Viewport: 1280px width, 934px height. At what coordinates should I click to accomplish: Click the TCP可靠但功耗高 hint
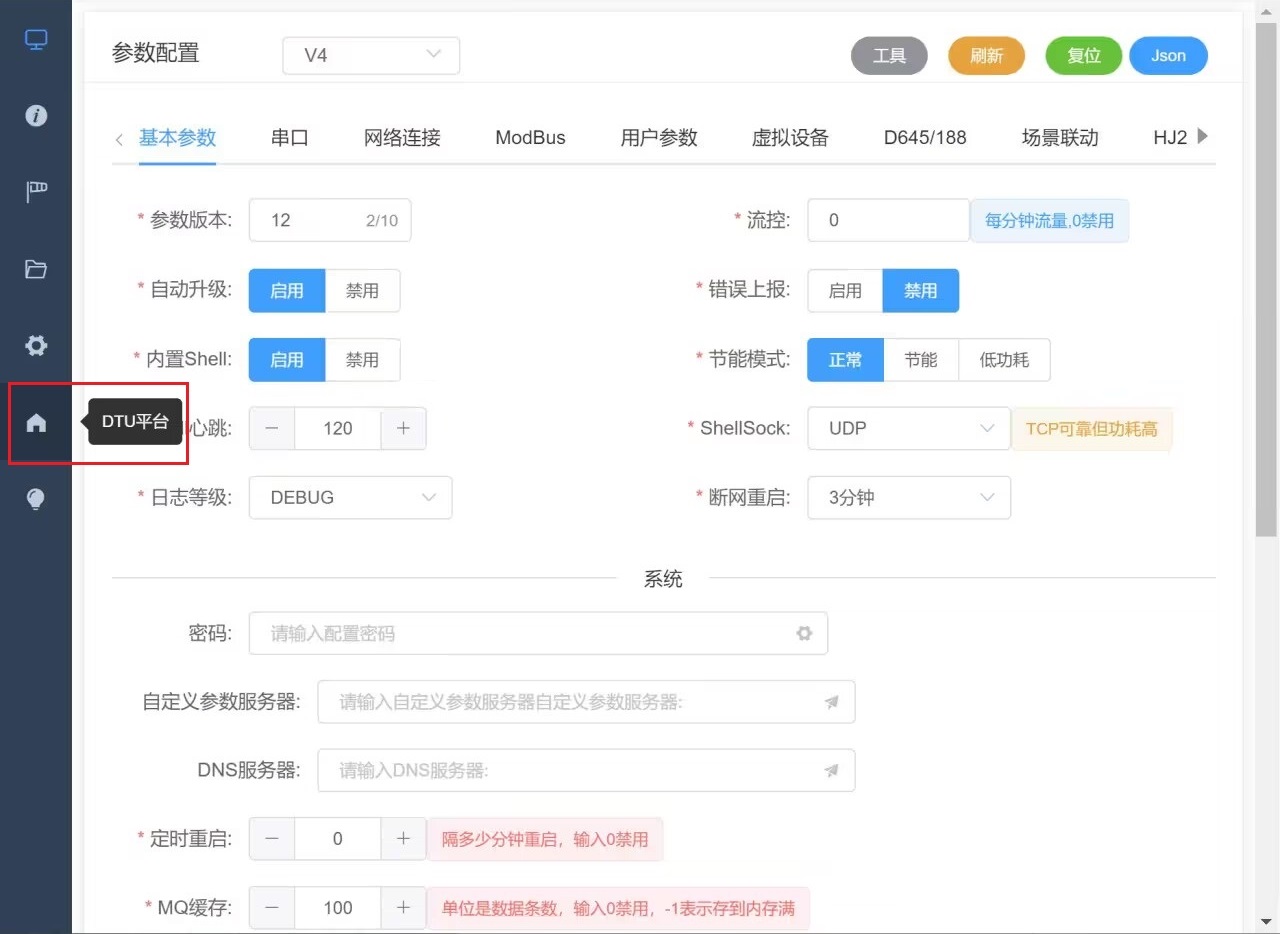click(1091, 428)
